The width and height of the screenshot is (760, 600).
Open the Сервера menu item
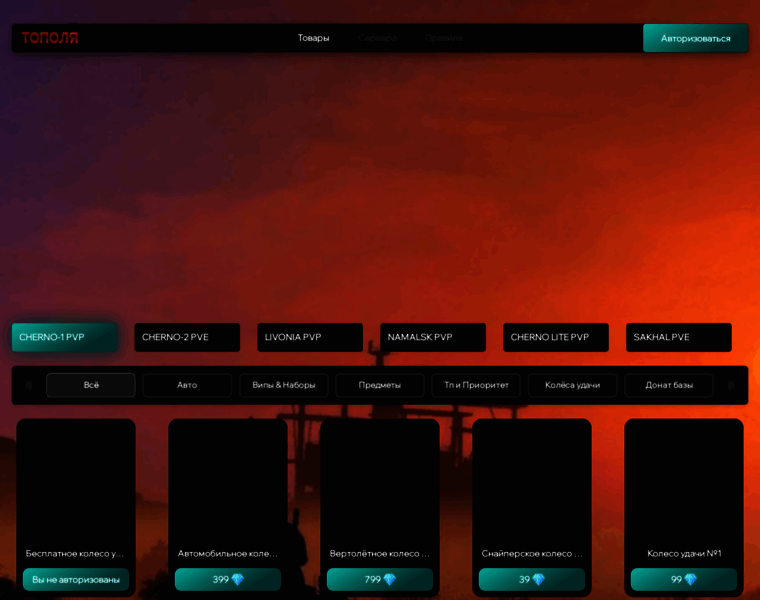tap(378, 38)
